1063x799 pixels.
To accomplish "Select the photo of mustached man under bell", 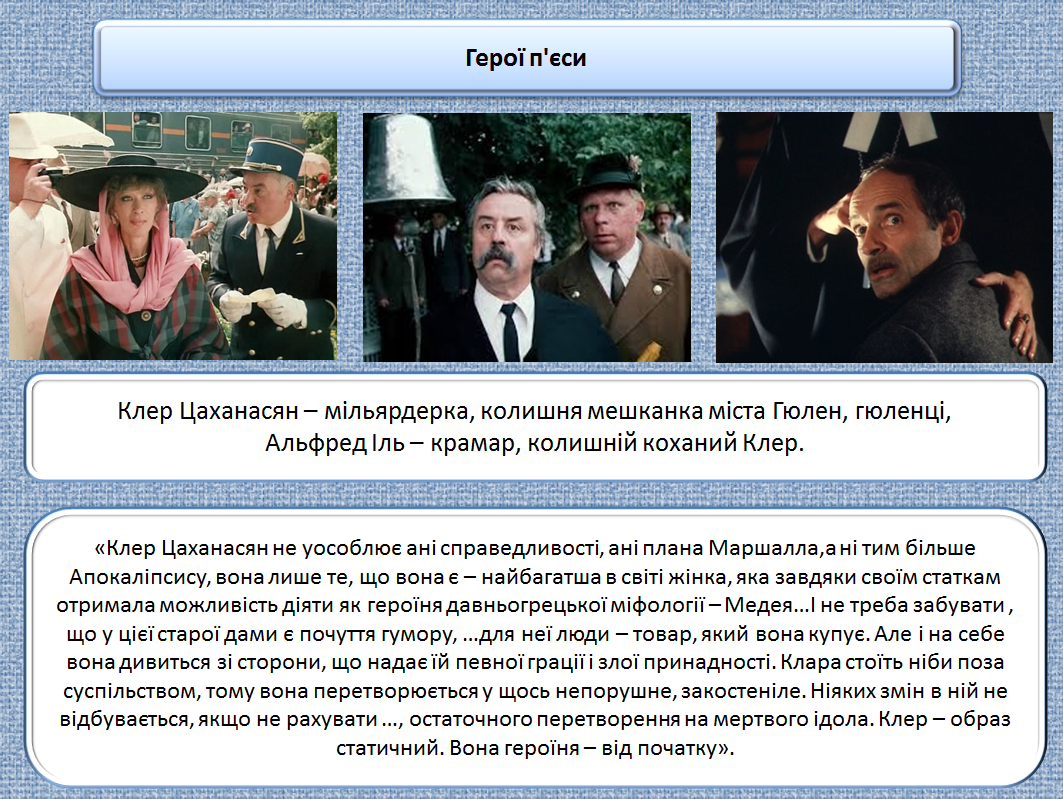I will point(527,237).
